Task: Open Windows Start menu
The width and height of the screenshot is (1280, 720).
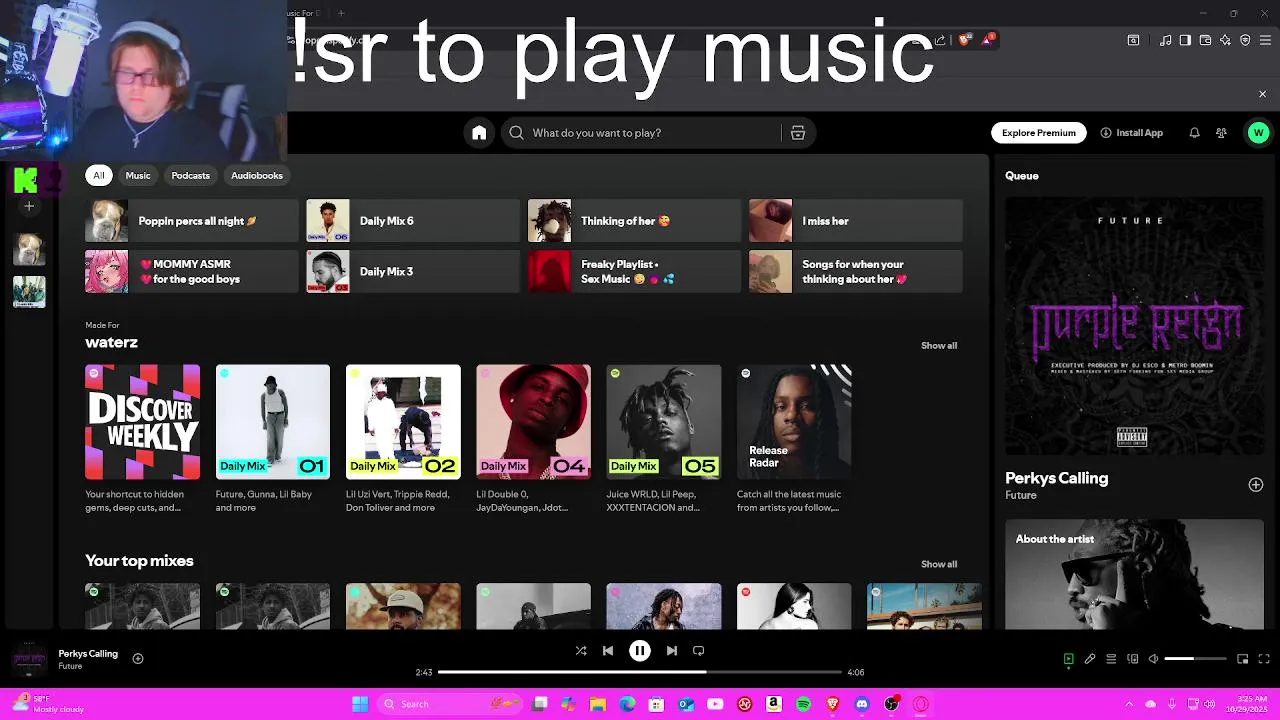Action: pos(360,704)
